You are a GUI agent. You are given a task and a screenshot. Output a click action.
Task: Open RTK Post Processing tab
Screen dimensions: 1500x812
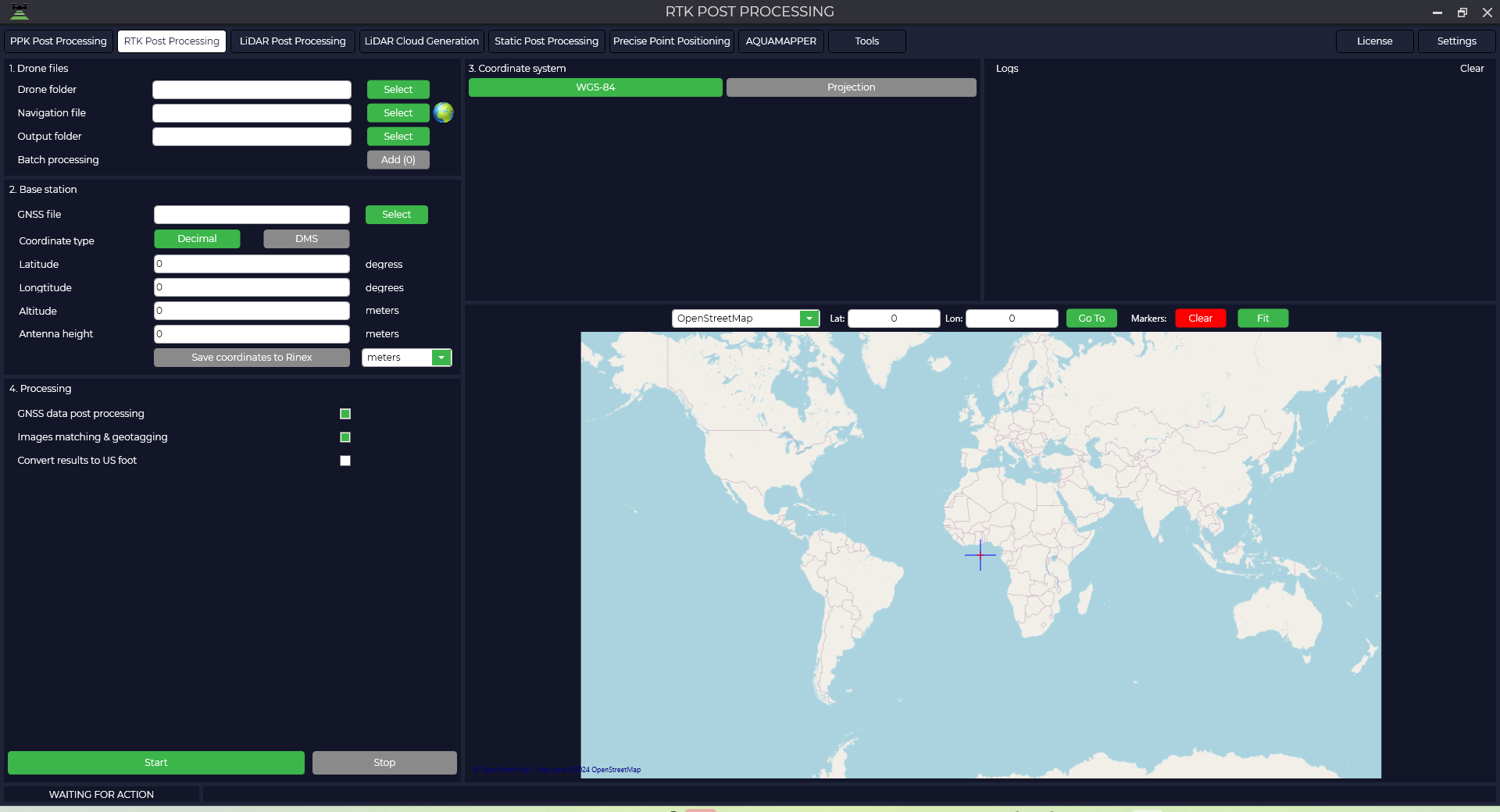coord(172,41)
